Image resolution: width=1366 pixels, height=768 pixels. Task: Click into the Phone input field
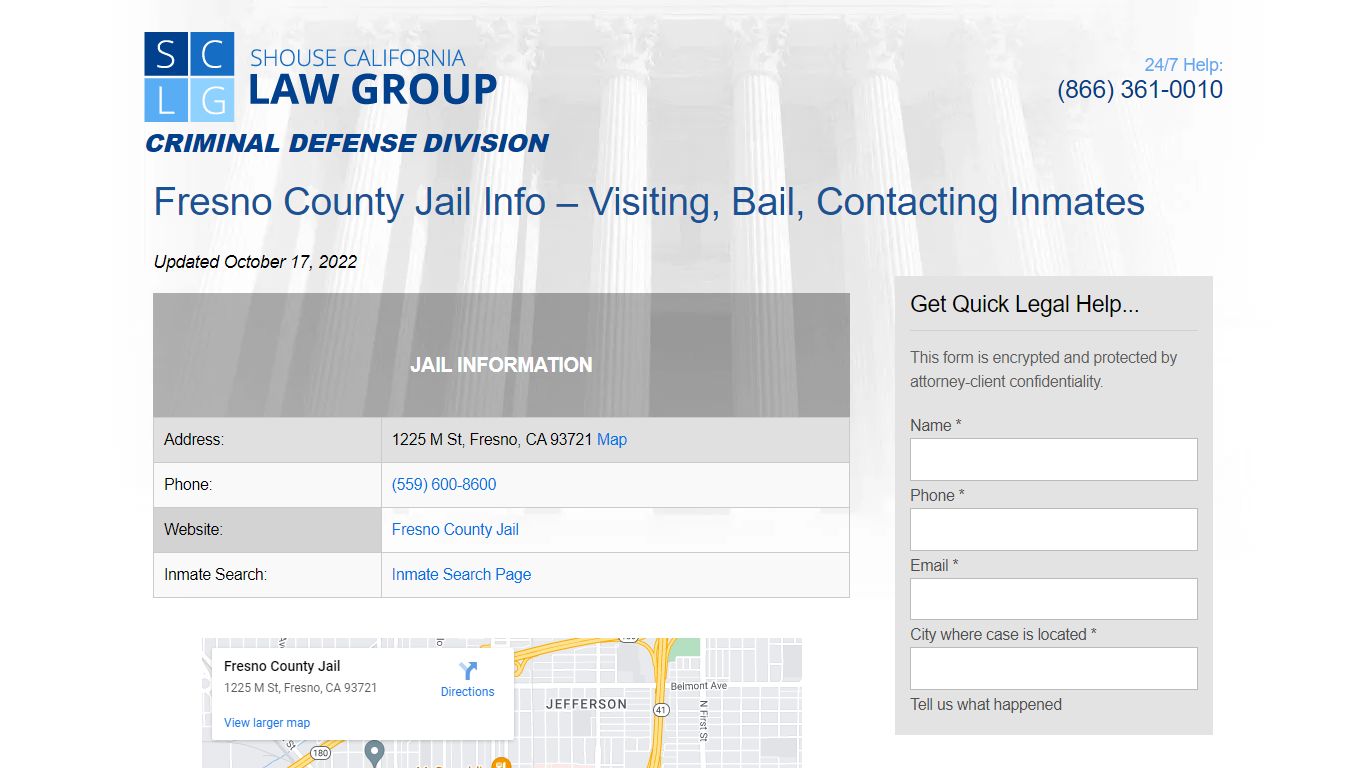pyautogui.click(x=1053, y=529)
